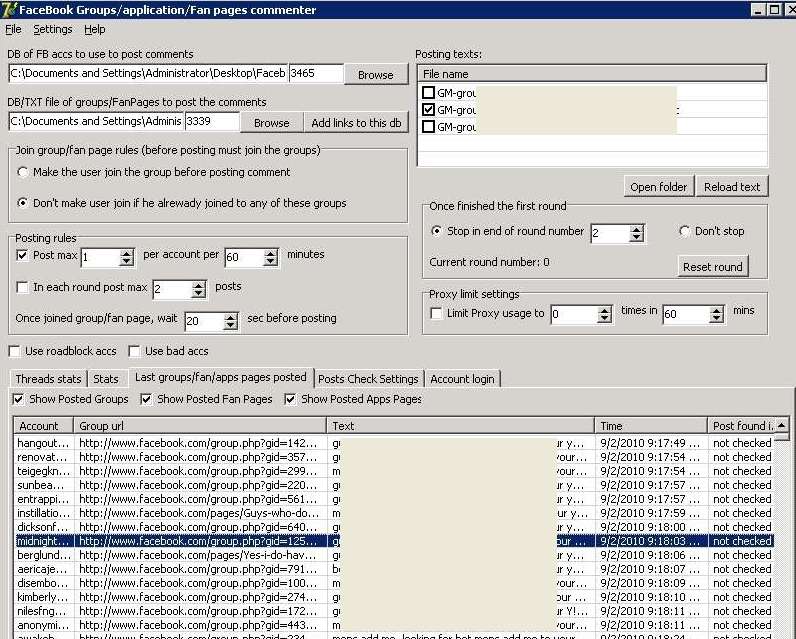Select Last groups/fan/apps pages posted tab
796x639 pixels.
click(x=221, y=377)
